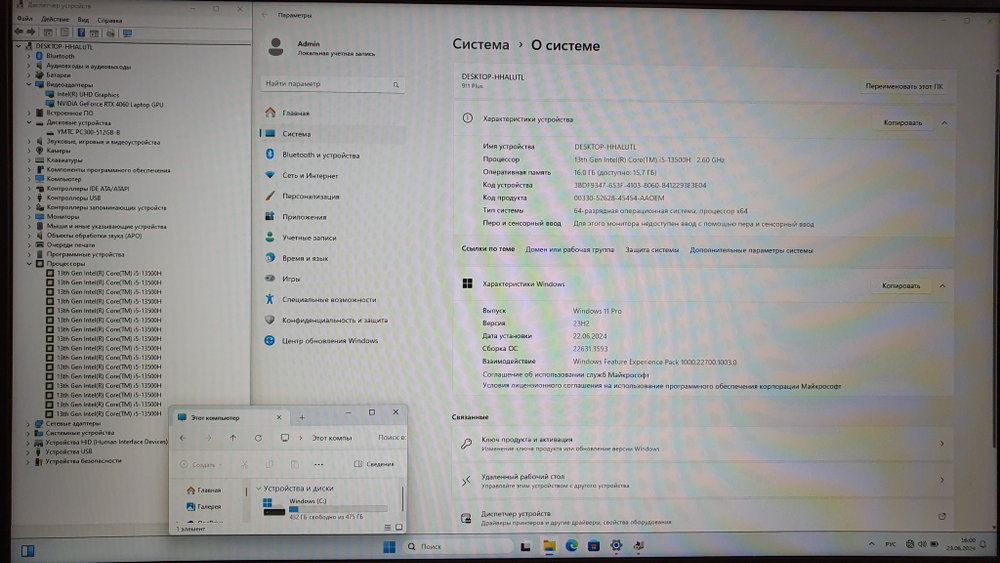Open the widgets icon at taskbar left corner

coord(27,550)
